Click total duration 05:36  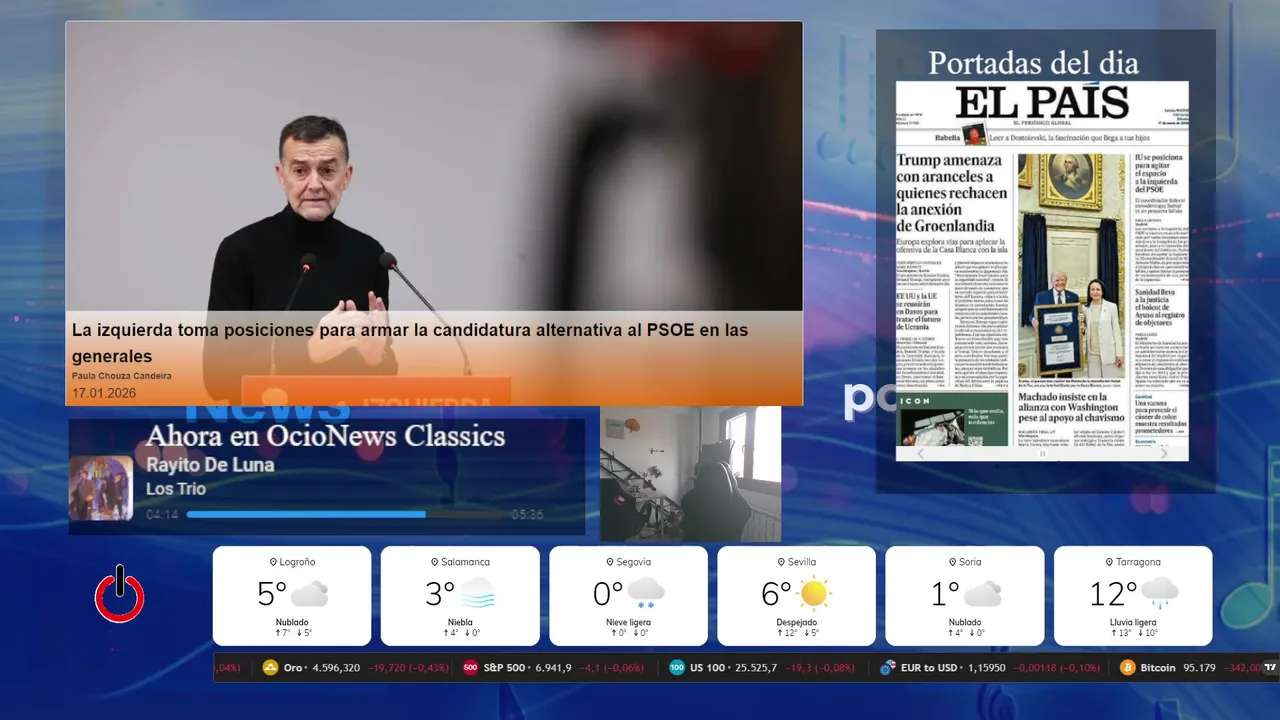pyautogui.click(x=528, y=515)
